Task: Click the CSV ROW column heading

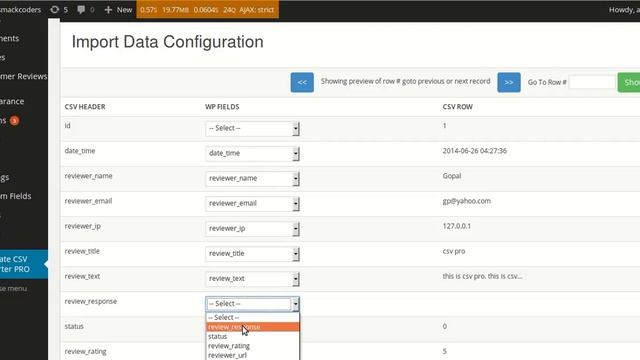Action: pyautogui.click(x=458, y=107)
